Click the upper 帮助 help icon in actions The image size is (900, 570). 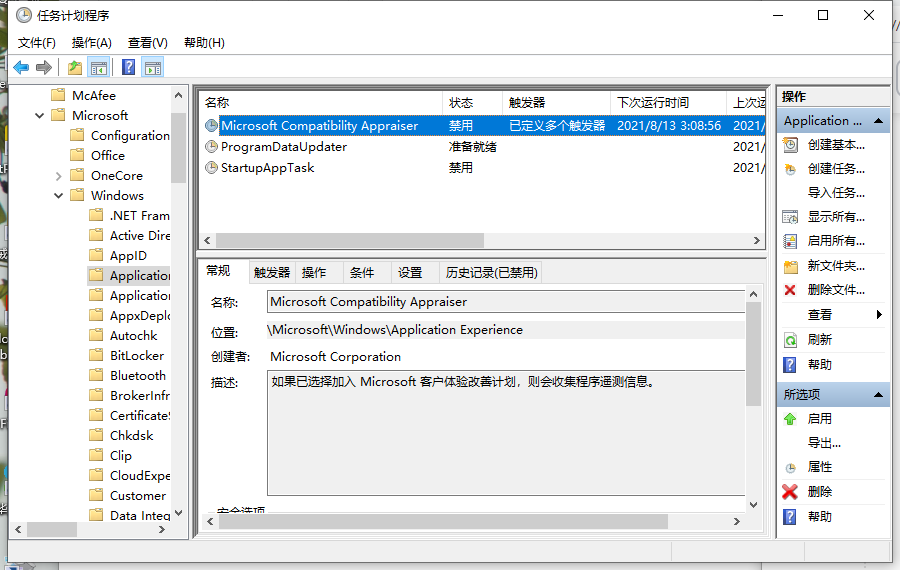(790, 365)
